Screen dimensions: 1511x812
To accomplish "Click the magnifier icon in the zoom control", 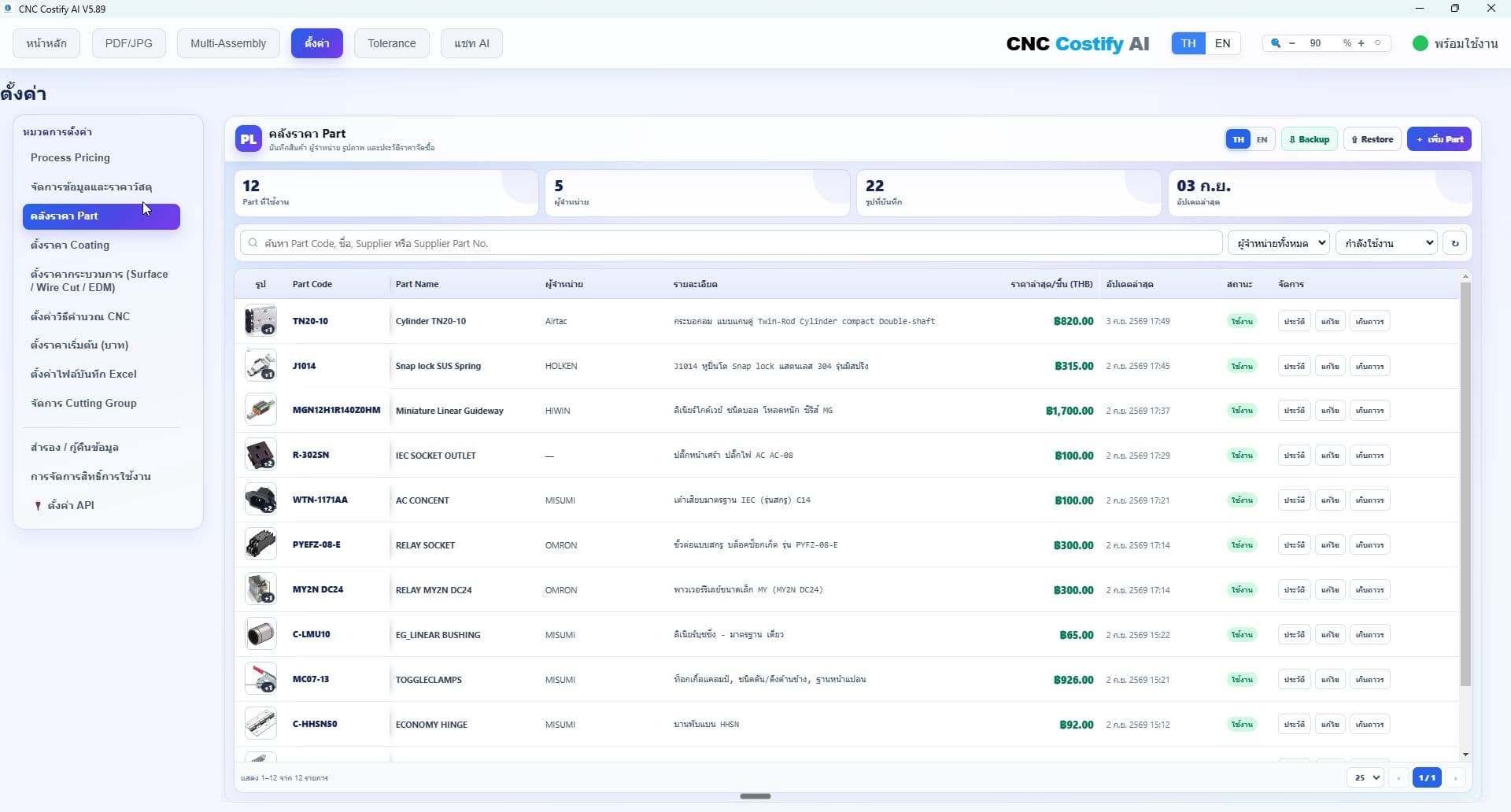I will click(x=1275, y=43).
